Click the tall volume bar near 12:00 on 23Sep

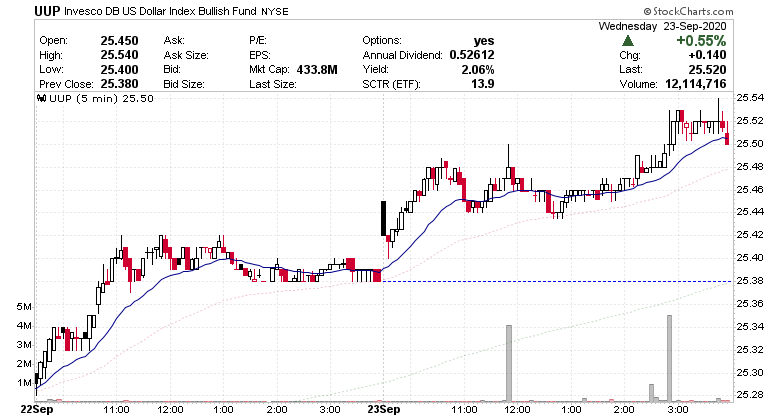pyautogui.click(x=509, y=363)
